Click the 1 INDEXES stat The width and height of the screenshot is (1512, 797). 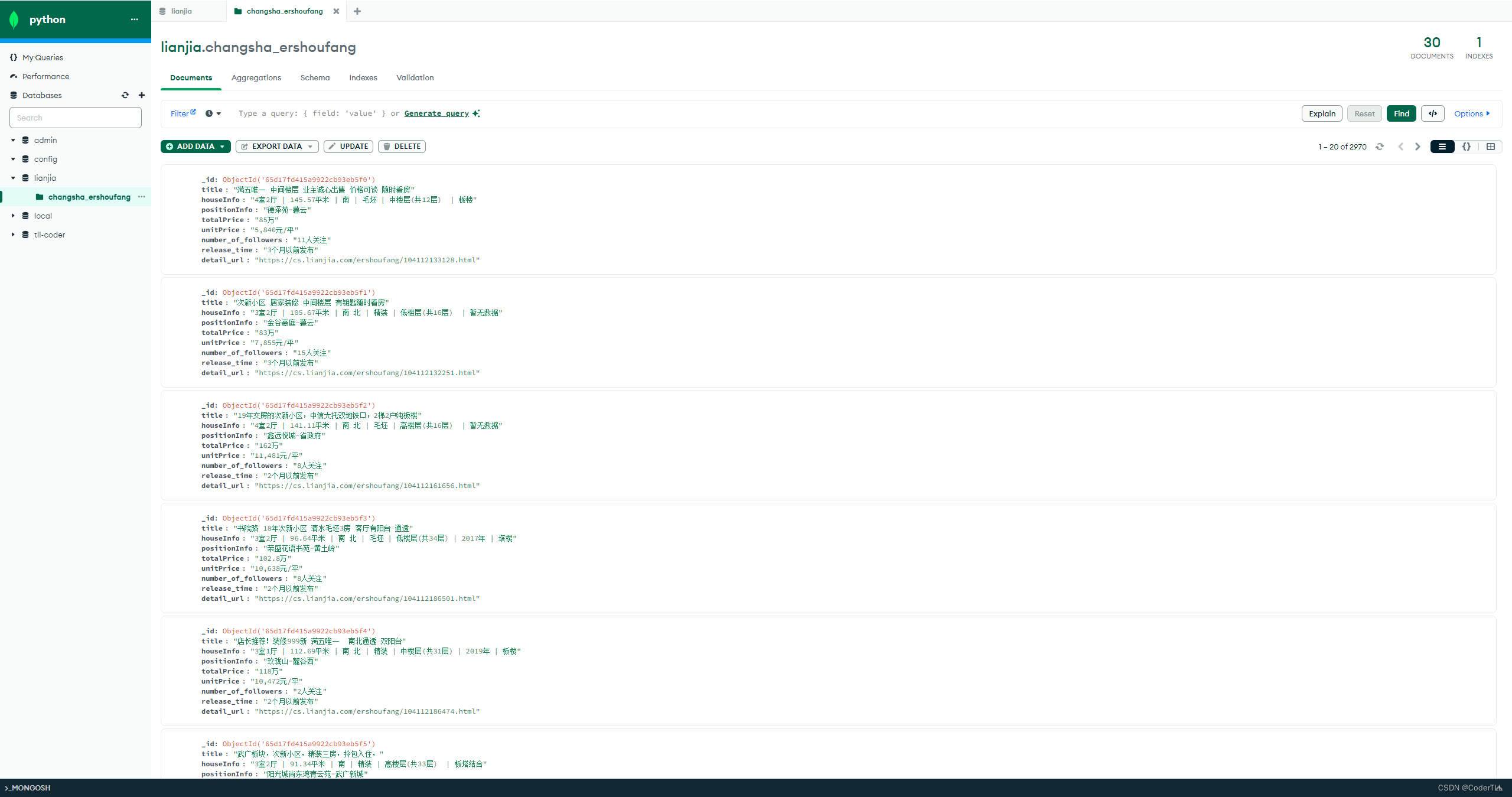coord(1479,48)
